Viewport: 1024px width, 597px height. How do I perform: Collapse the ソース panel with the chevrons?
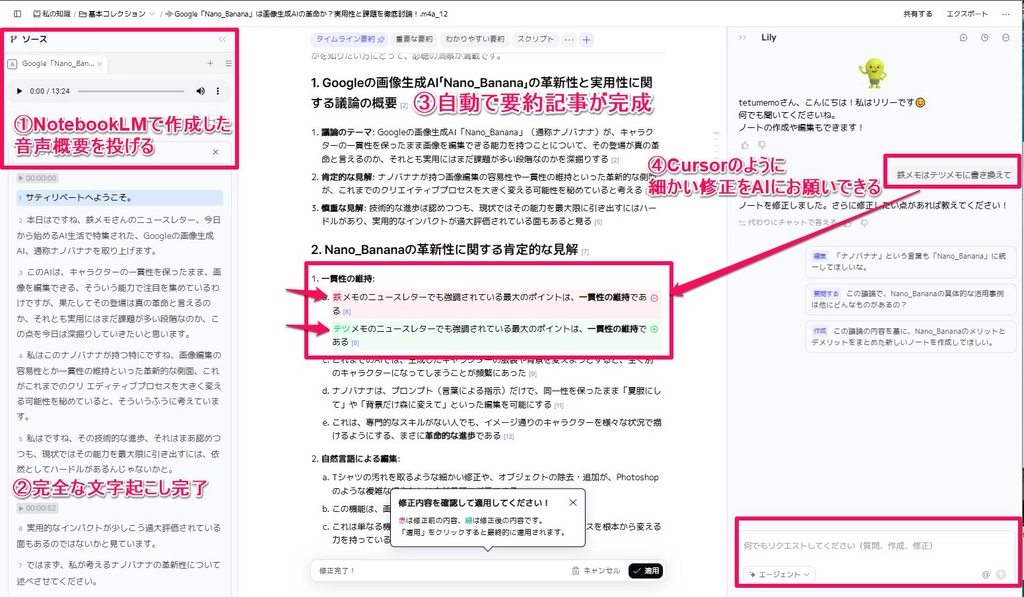click(221, 39)
